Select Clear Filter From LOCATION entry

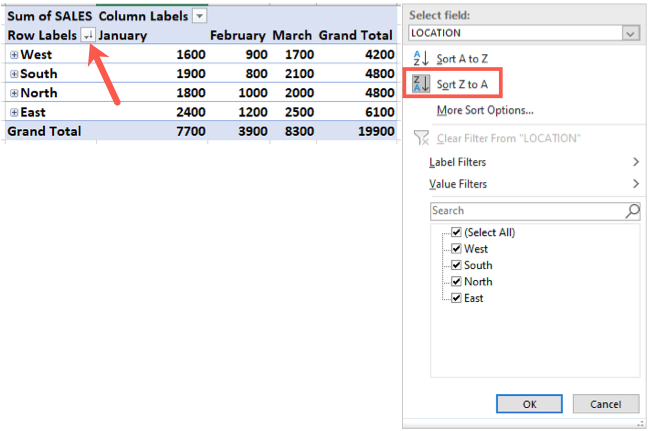point(509,138)
